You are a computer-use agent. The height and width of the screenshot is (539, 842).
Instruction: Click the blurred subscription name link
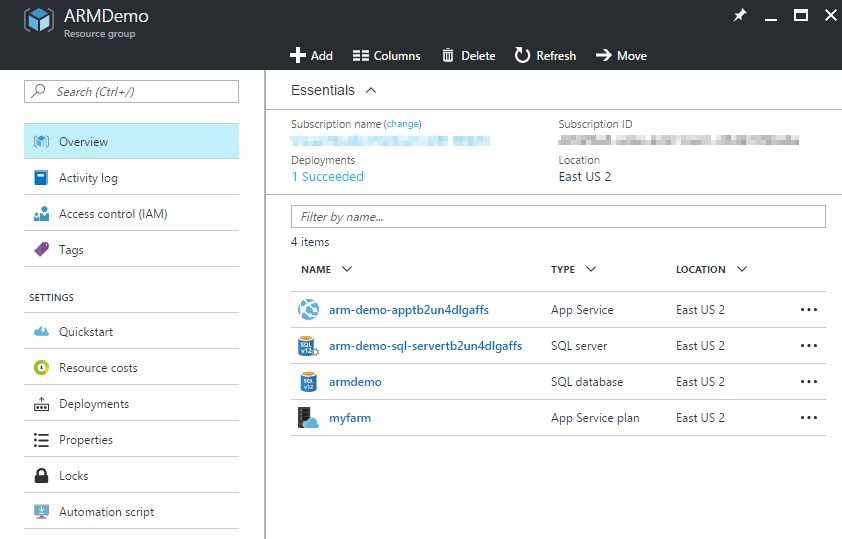[390, 141]
